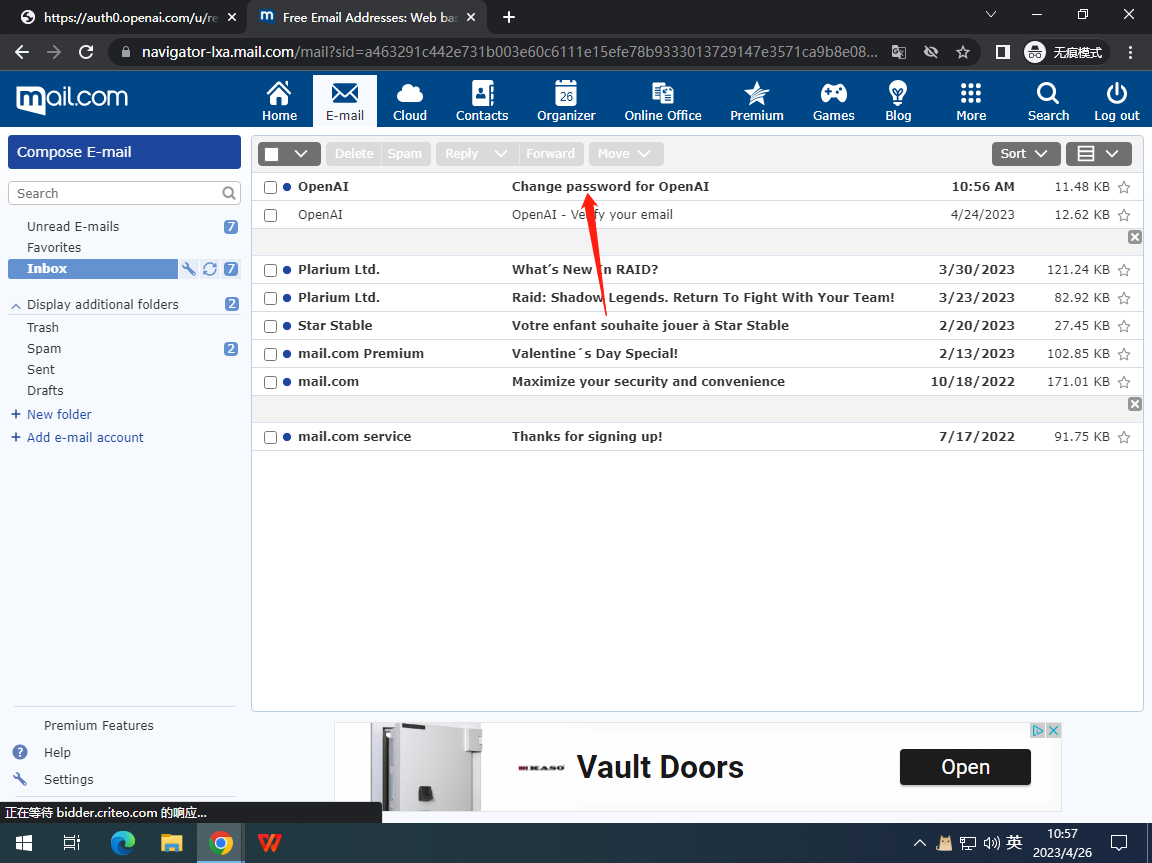This screenshot has height=863, width=1152.
Task: Click the Add e-mail account link
Action: point(85,437)
